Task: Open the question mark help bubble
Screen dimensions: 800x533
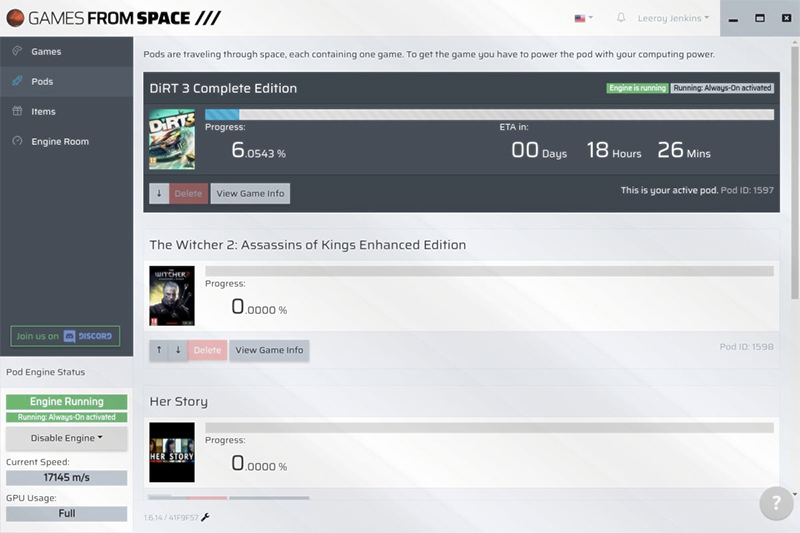Action: click(776, 503)
